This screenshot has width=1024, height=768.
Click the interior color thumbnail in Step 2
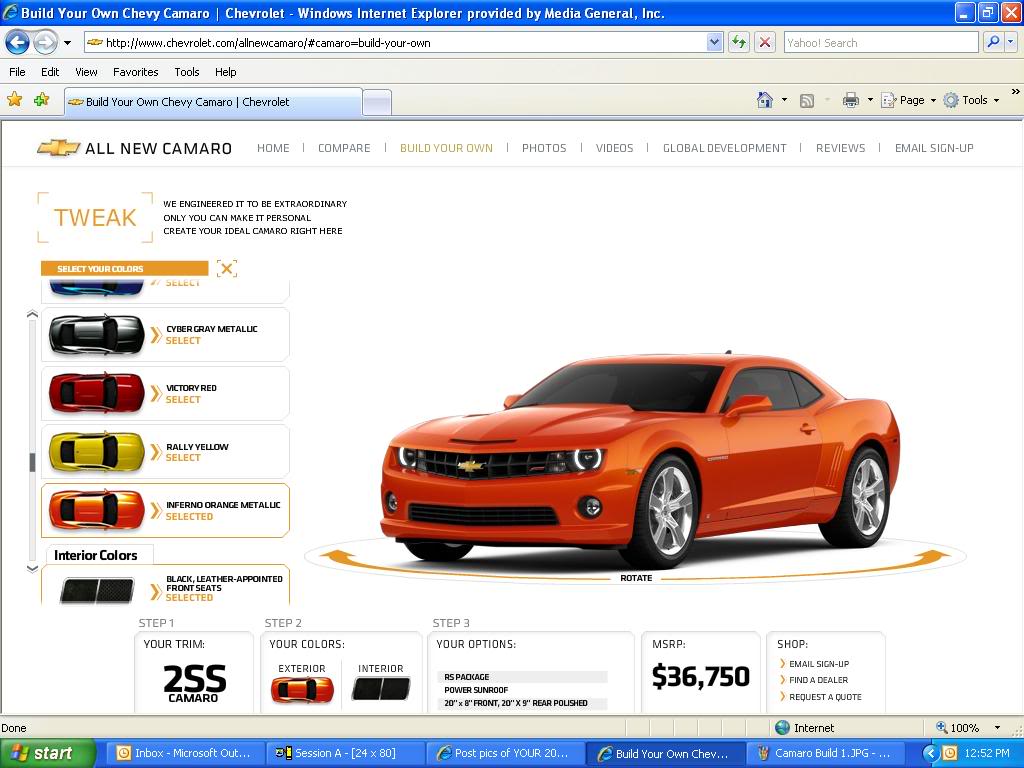point(381,688)
